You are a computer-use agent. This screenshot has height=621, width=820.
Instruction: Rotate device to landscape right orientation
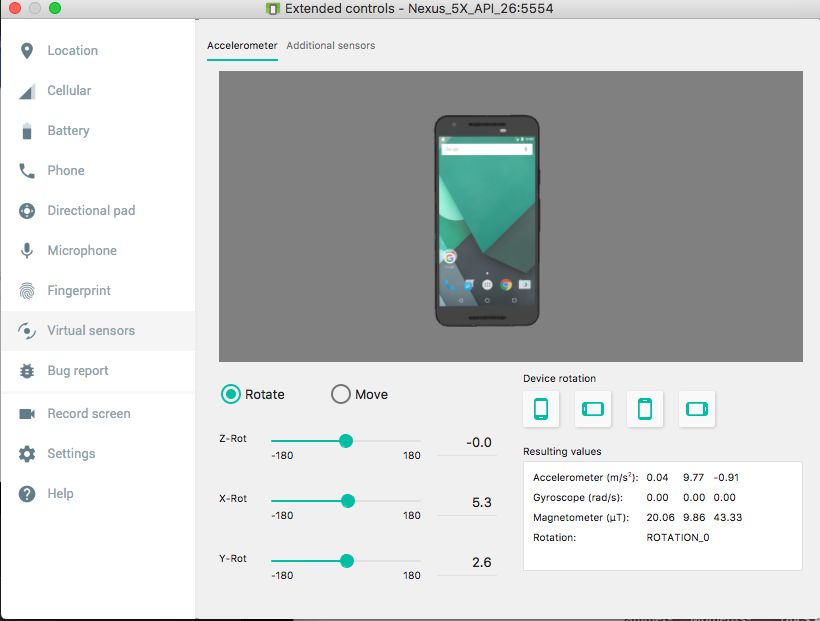(x=697, y=409)
